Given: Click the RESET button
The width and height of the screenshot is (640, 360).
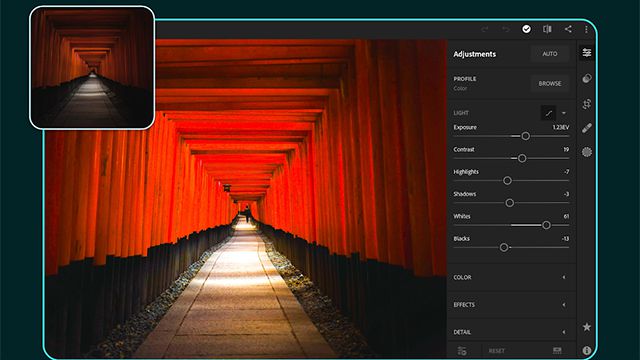Looking at the screenshot, I should tap(497, 351).
